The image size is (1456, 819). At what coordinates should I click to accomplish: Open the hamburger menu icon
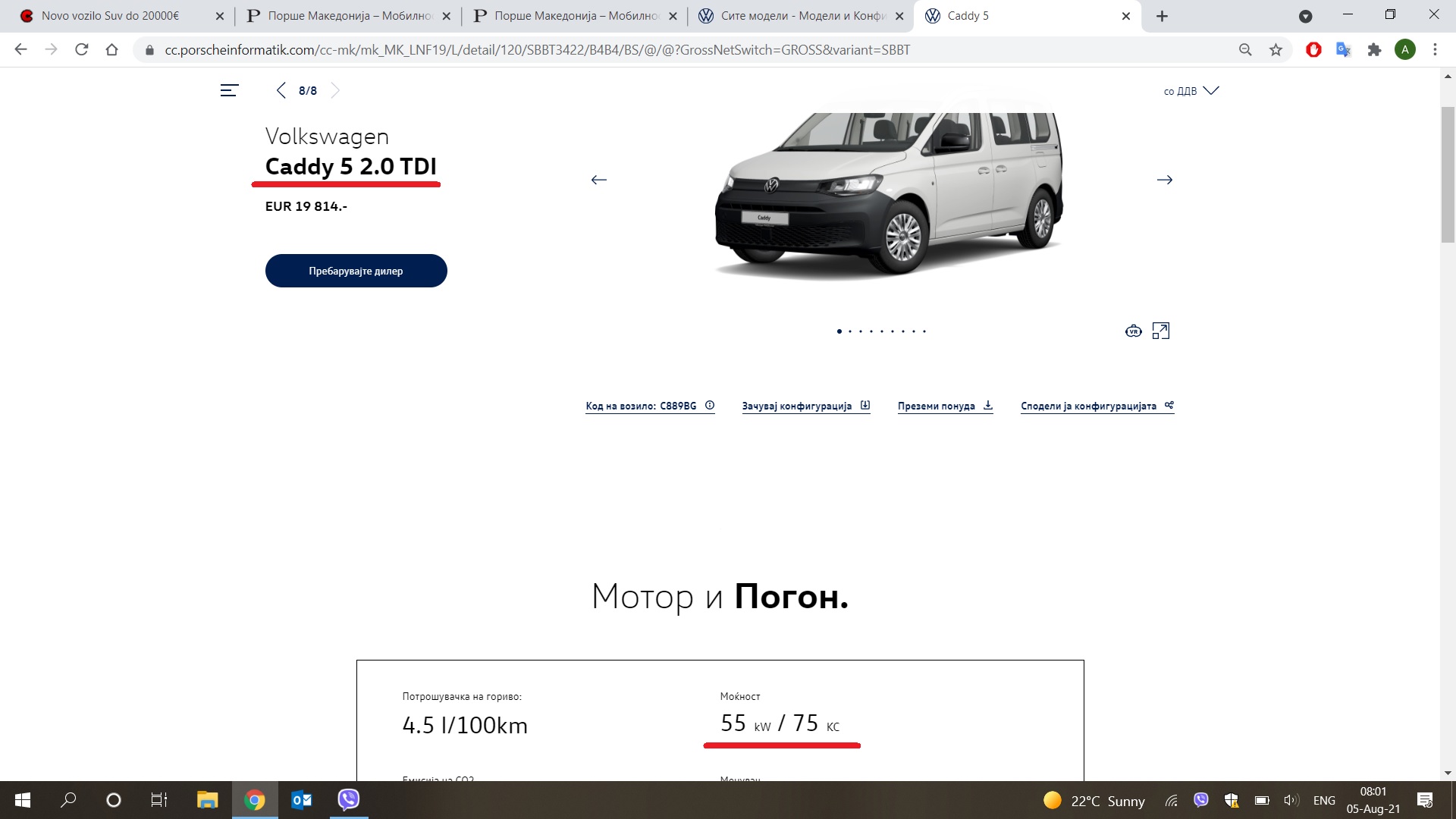point(229,90)
